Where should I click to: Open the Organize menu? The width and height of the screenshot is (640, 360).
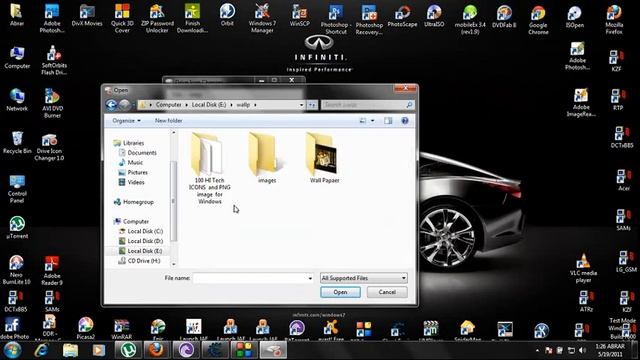click(126, 121)
